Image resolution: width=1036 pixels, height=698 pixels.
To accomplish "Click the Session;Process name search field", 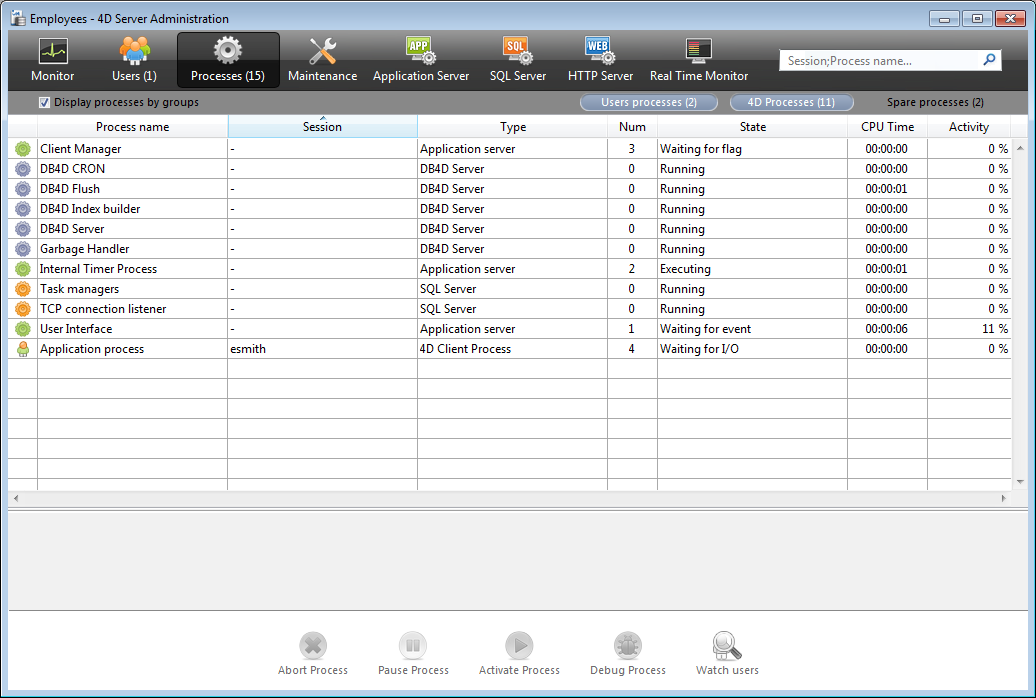I will tap(880, 61).
